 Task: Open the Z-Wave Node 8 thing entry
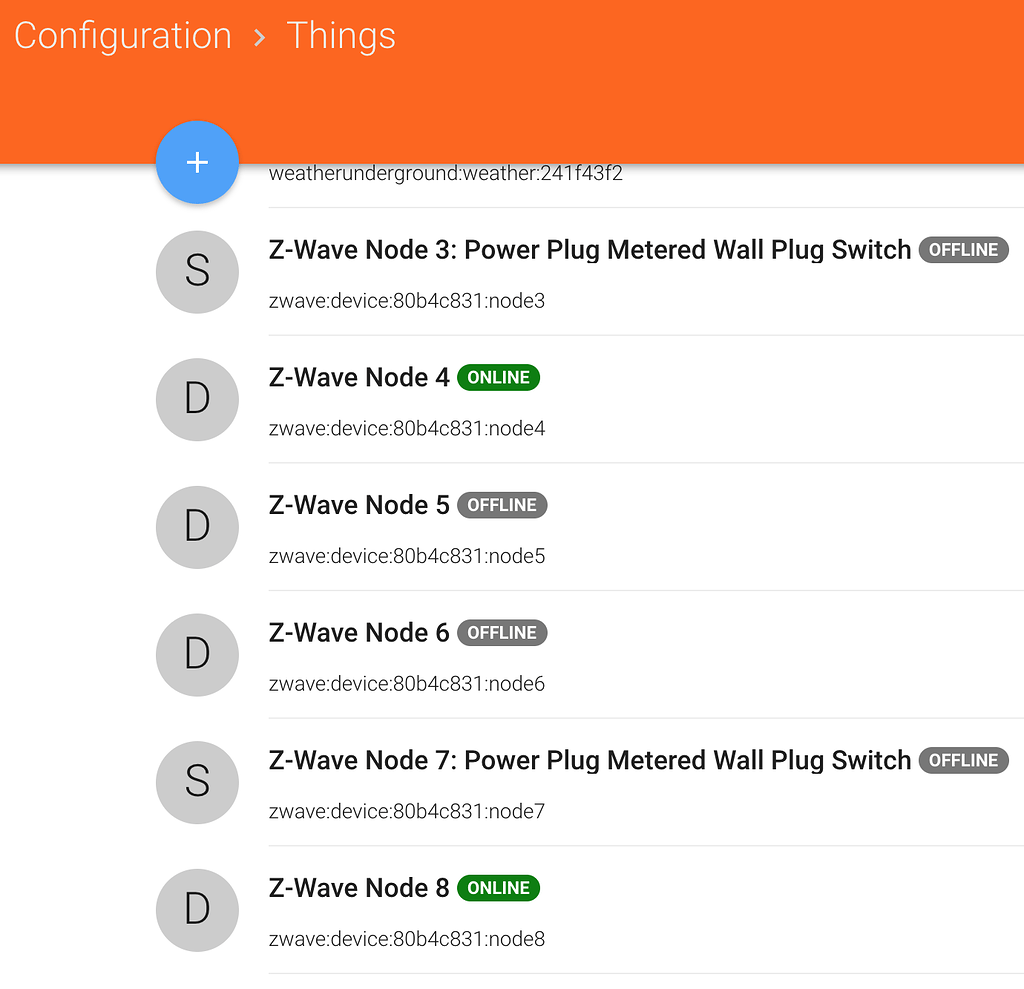point(359,887)
